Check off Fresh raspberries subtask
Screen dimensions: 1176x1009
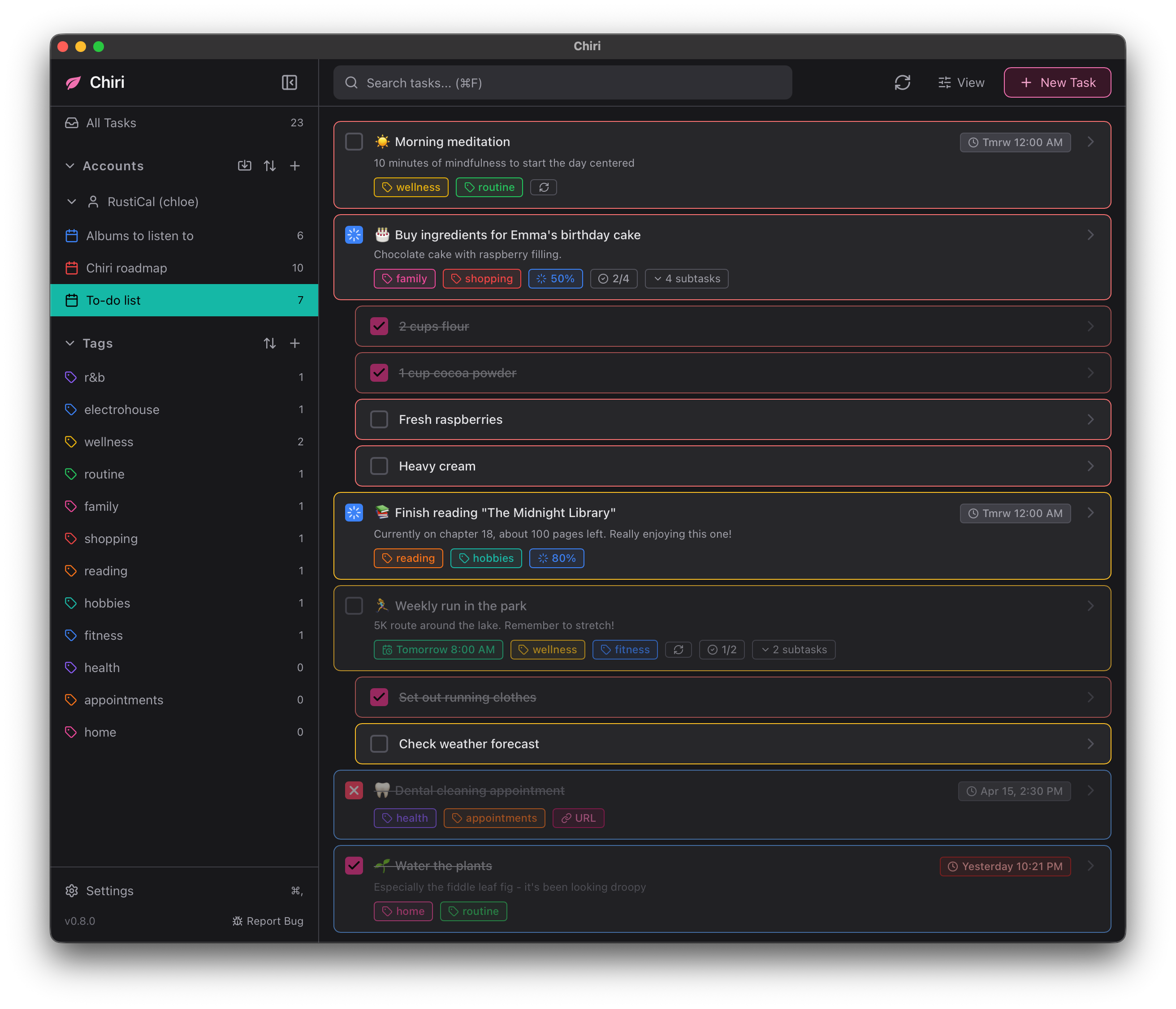pyautogui.click(x=379, y=419)
